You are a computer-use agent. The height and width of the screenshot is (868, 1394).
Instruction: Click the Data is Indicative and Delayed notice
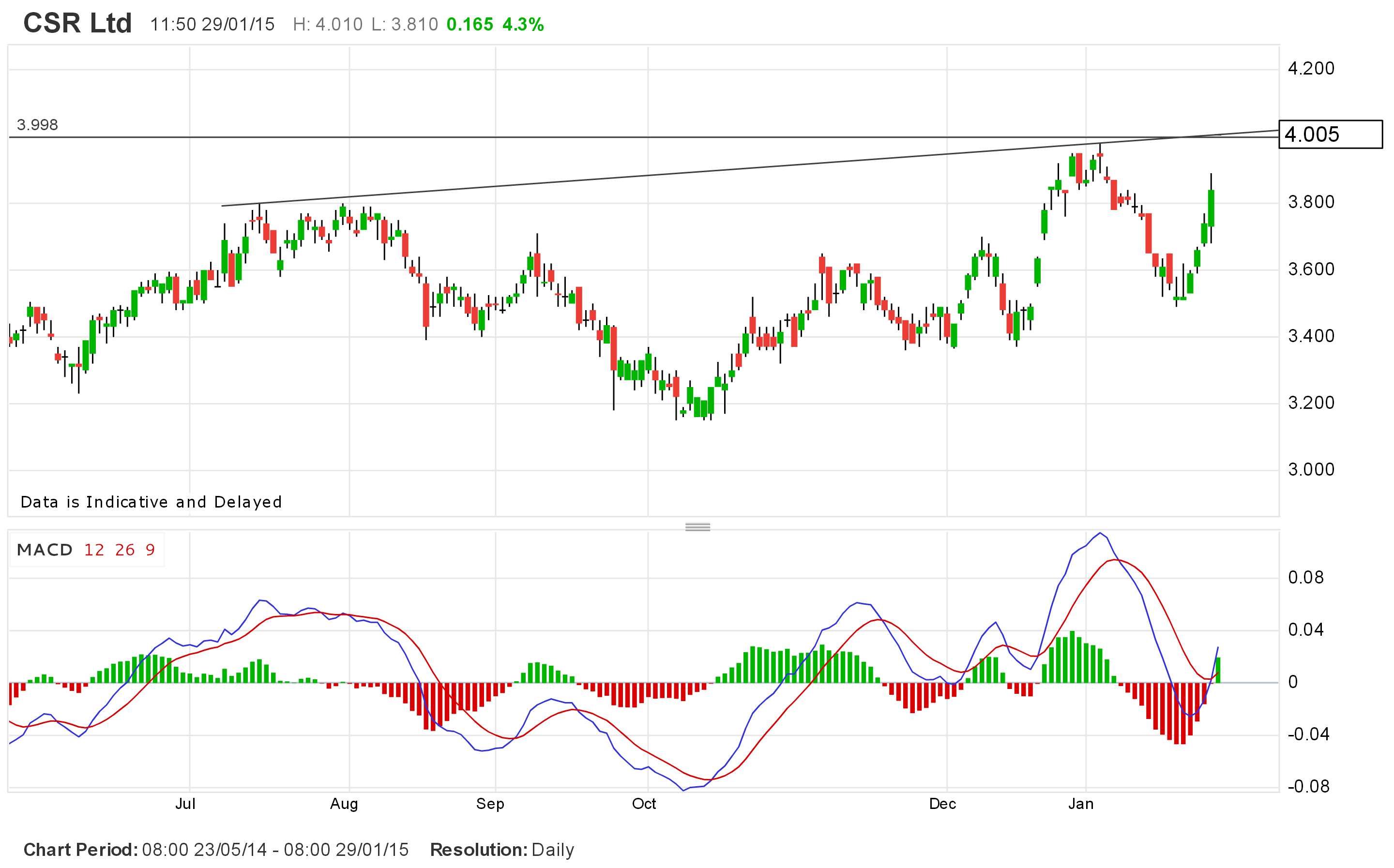pyautogui.click(x=152, y=502)
